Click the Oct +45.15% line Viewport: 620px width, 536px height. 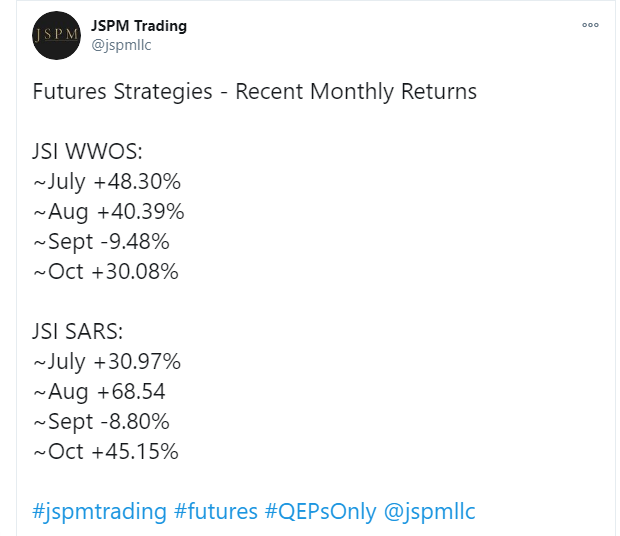106,452
